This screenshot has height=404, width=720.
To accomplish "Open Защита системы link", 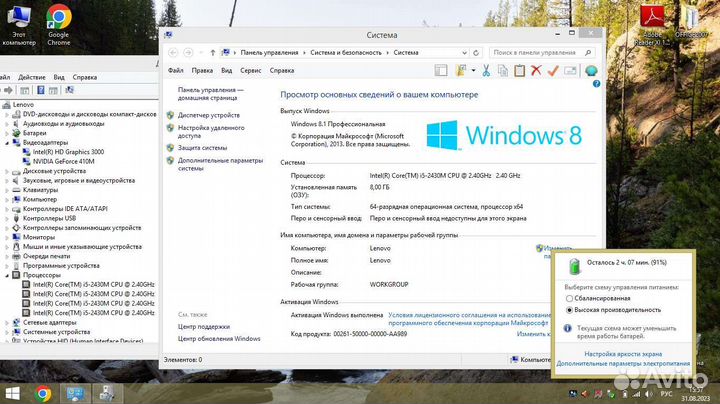I will (202, 148).
